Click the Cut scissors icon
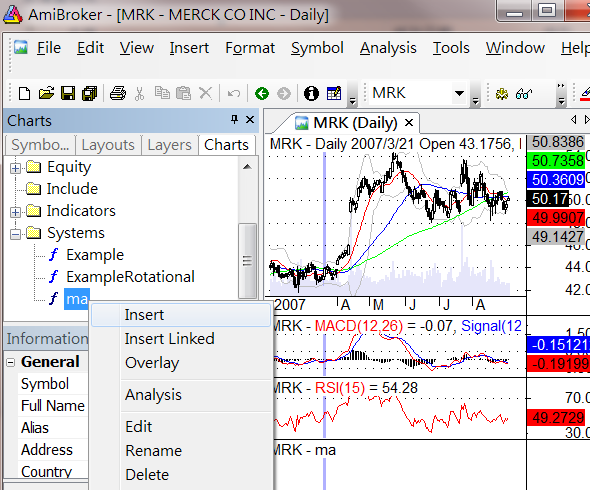This screenshot has height=490, width=590. coord(139,93)
